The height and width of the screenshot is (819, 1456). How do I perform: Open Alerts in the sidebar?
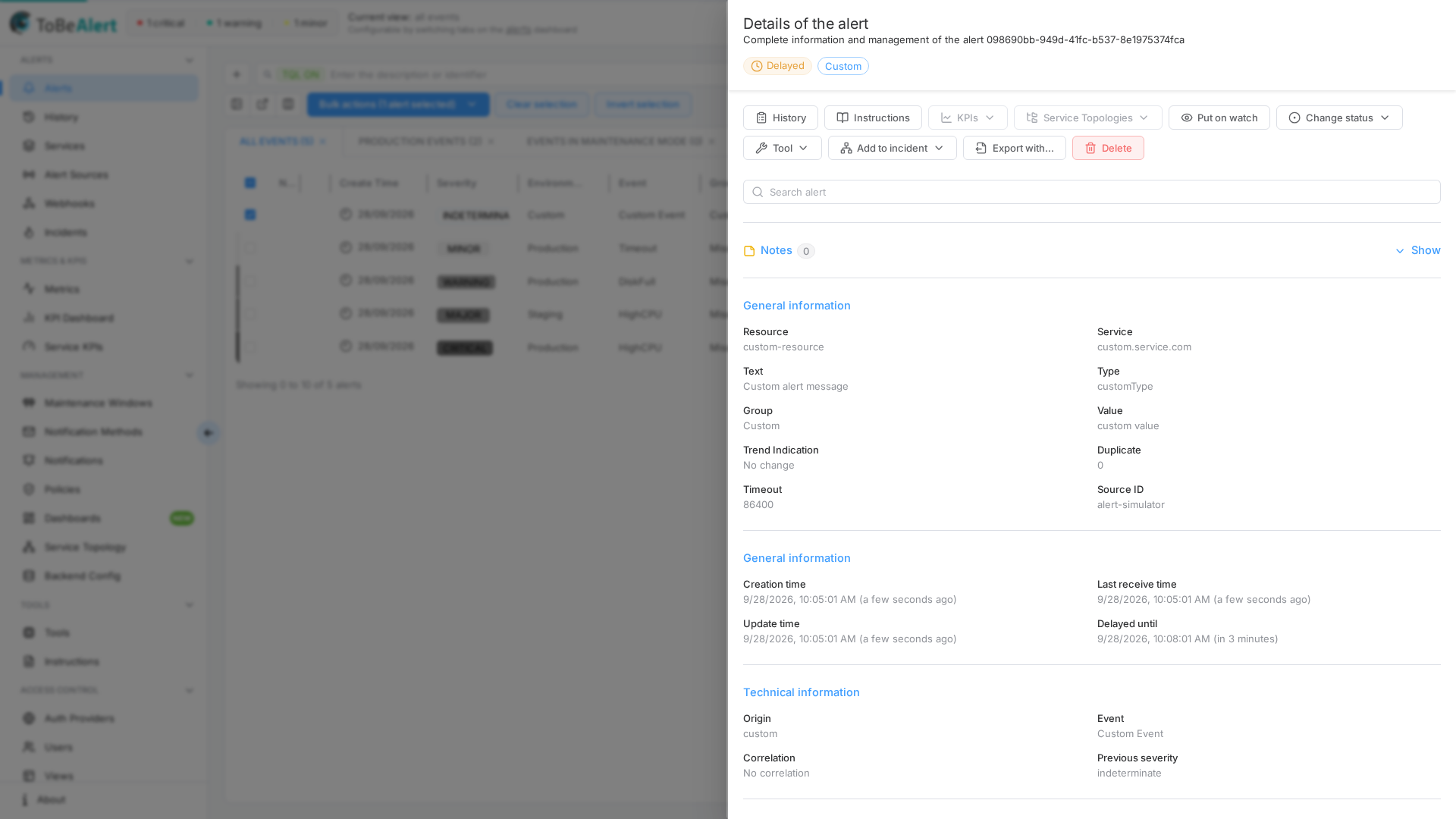(x=103, y=88)
